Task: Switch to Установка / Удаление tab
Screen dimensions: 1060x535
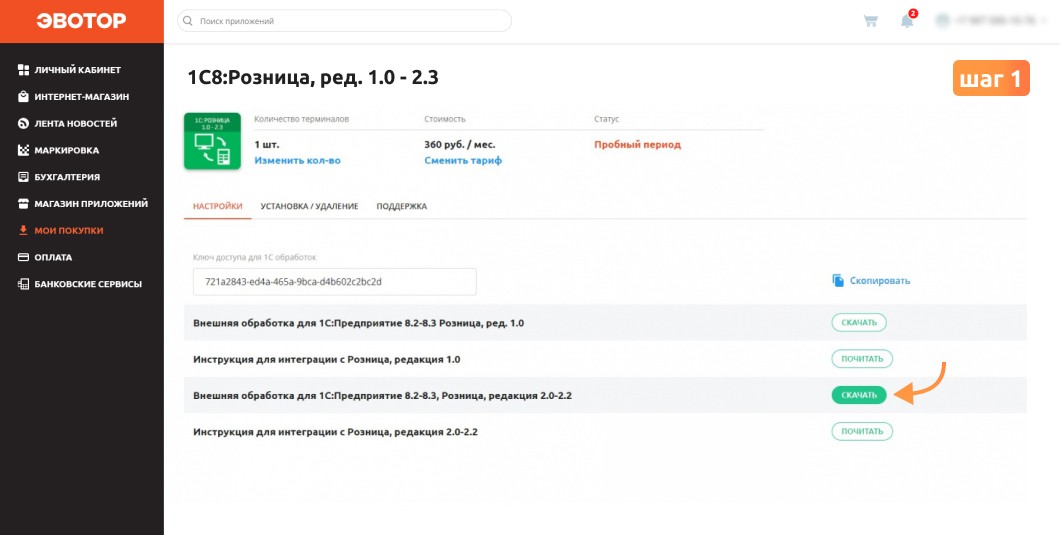Action: (x=310, y=206)
